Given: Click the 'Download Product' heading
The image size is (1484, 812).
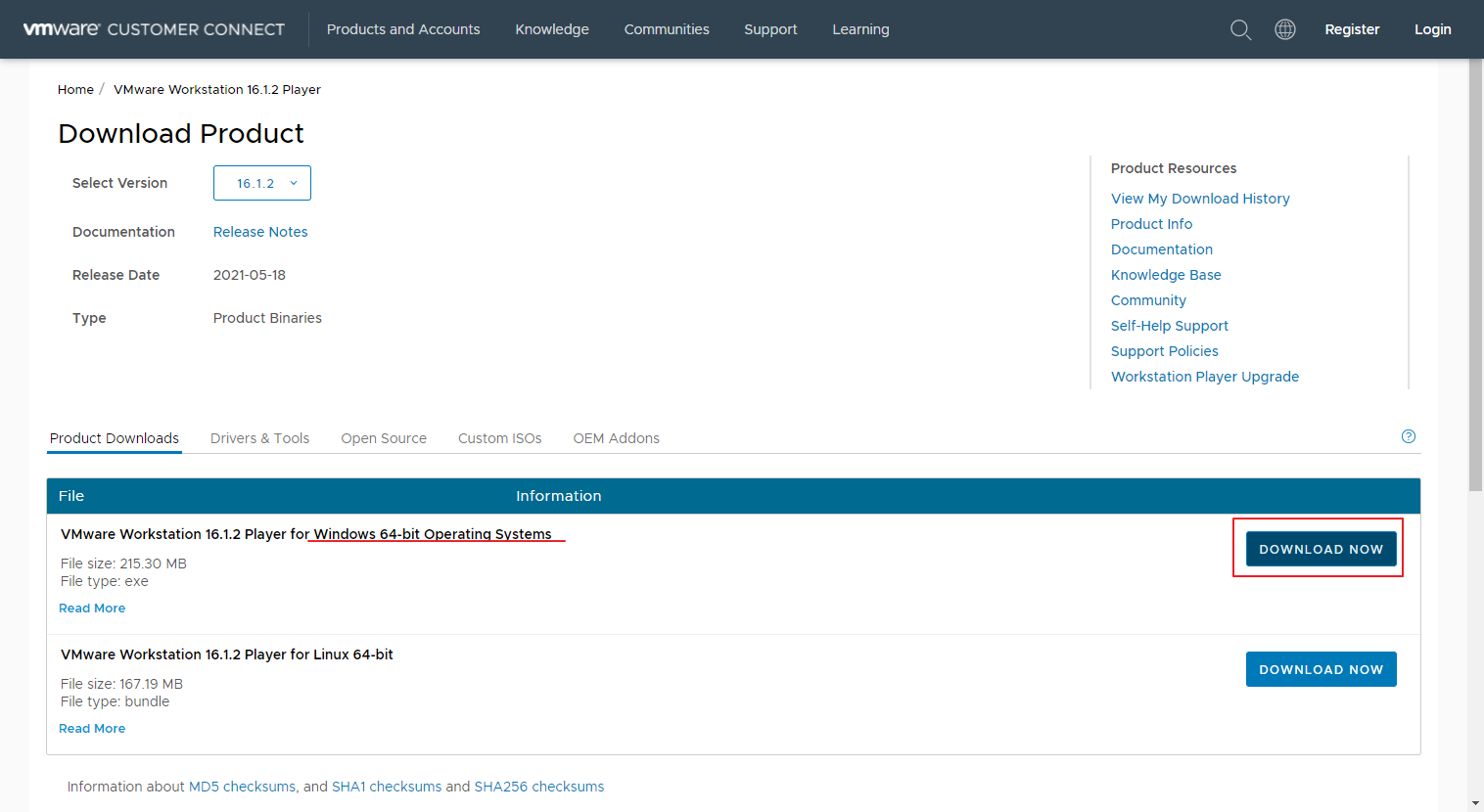Looking at the screenshot, I should 181,133.
